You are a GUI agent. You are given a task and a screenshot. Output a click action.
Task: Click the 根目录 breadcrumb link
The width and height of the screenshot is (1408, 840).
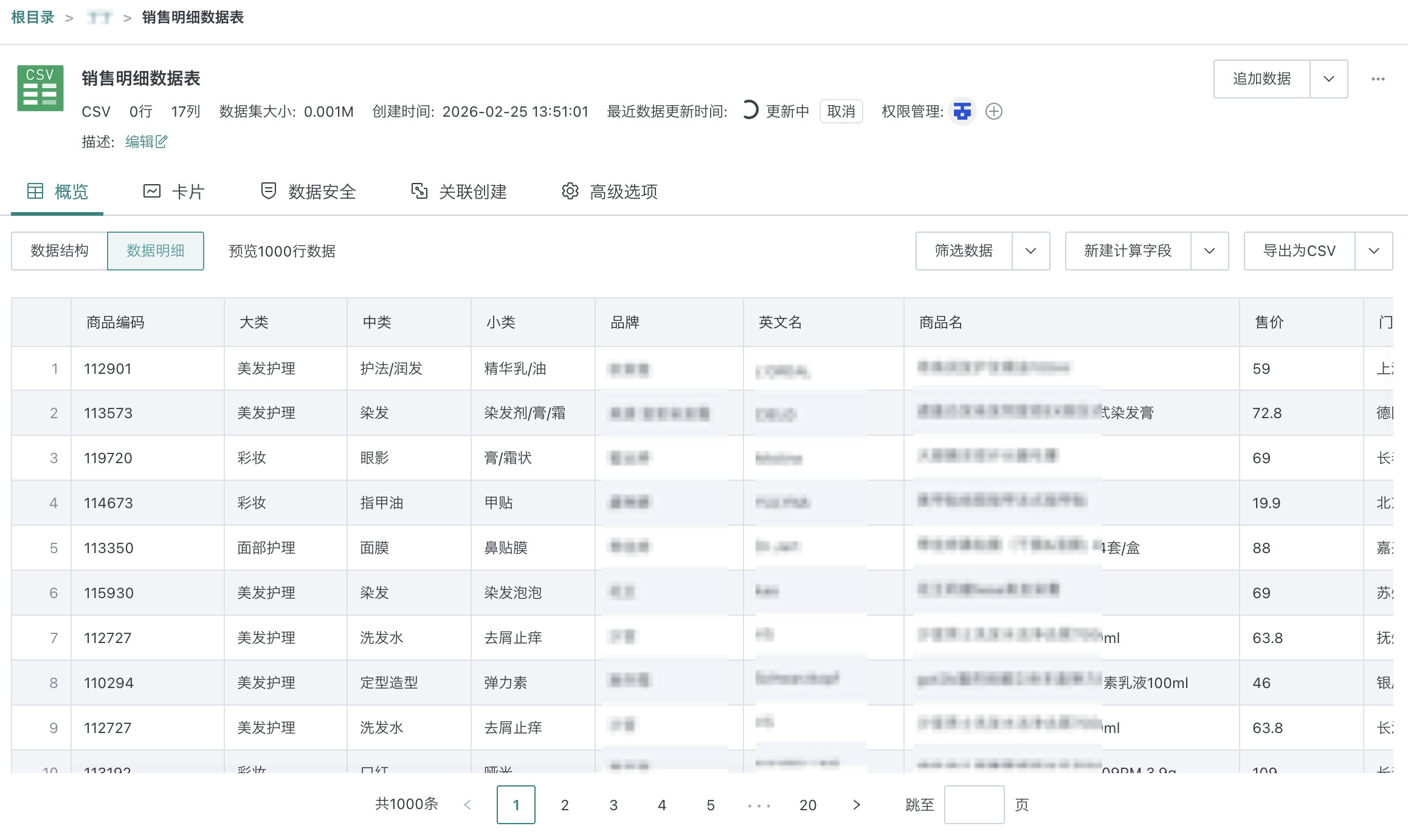tap(33, 17)
